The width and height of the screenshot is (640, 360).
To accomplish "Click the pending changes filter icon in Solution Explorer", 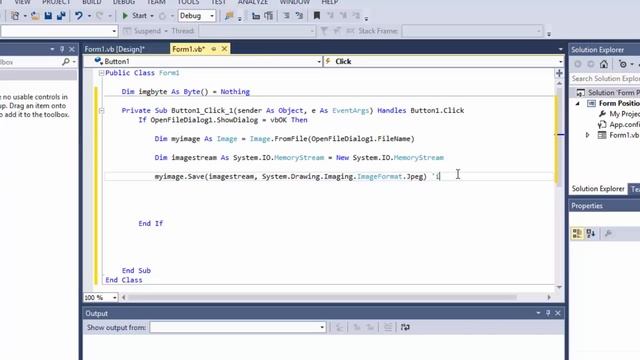I will tap(623, 64).
